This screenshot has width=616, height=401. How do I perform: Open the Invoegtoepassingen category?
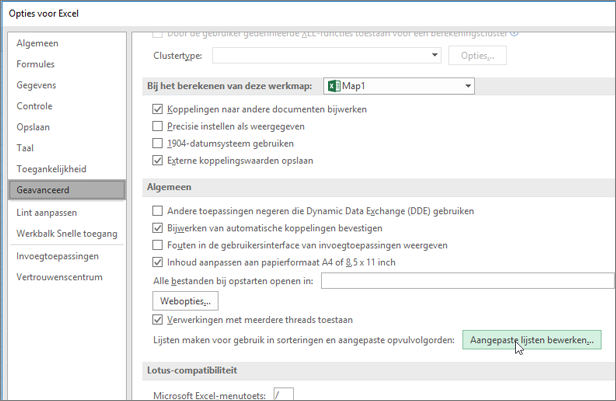tap(57, 256)
